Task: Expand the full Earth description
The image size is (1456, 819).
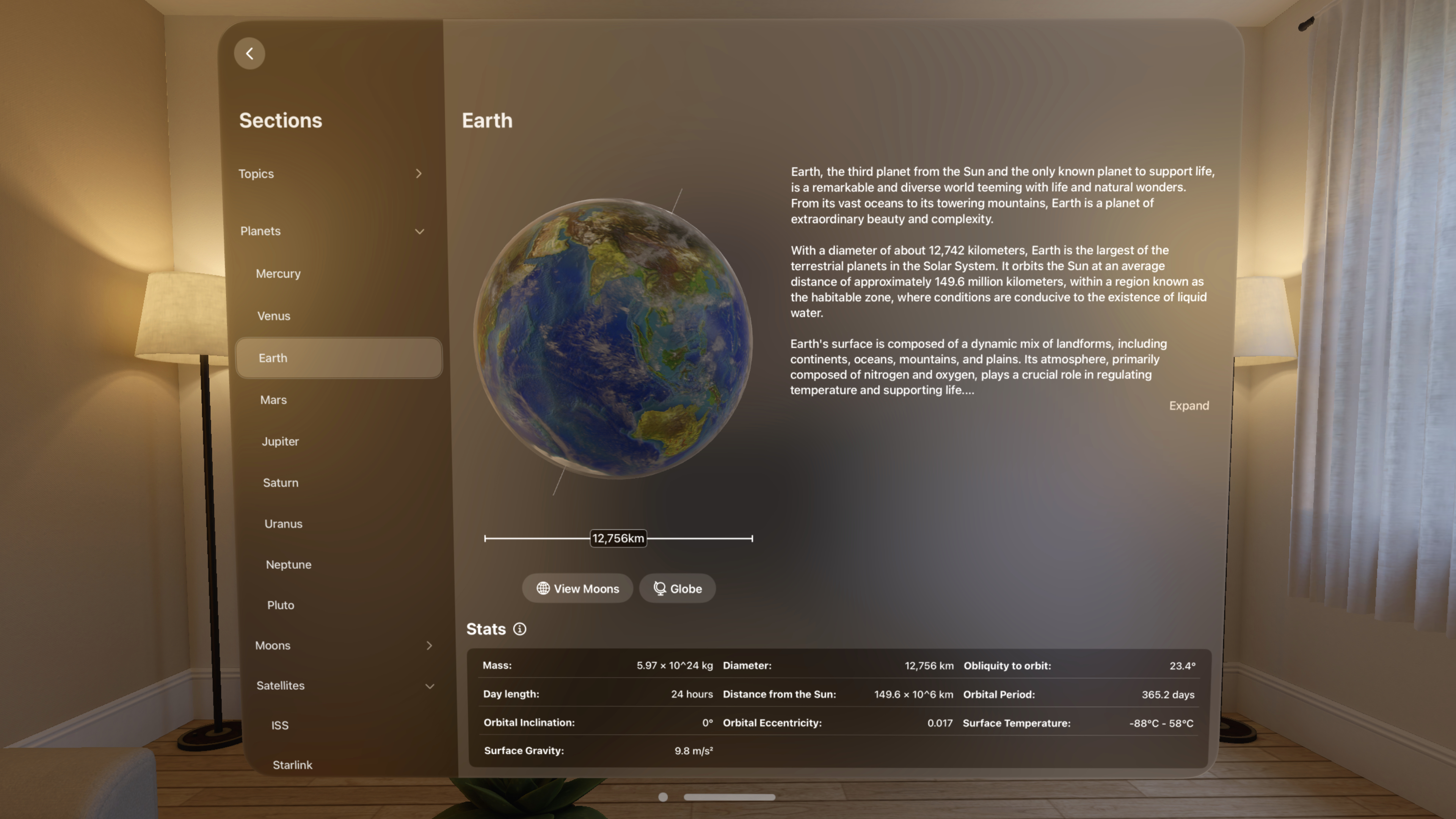Action: click(x=1189, y=406)
